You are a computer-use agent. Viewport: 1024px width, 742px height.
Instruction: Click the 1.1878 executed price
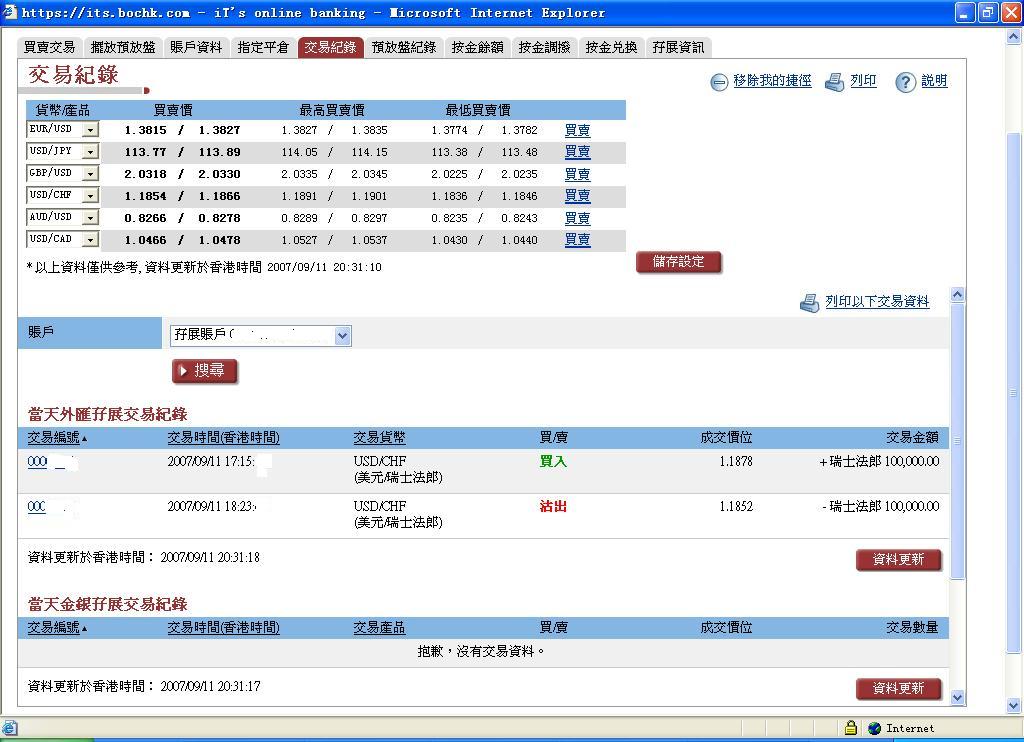click(x=736, y=462)
